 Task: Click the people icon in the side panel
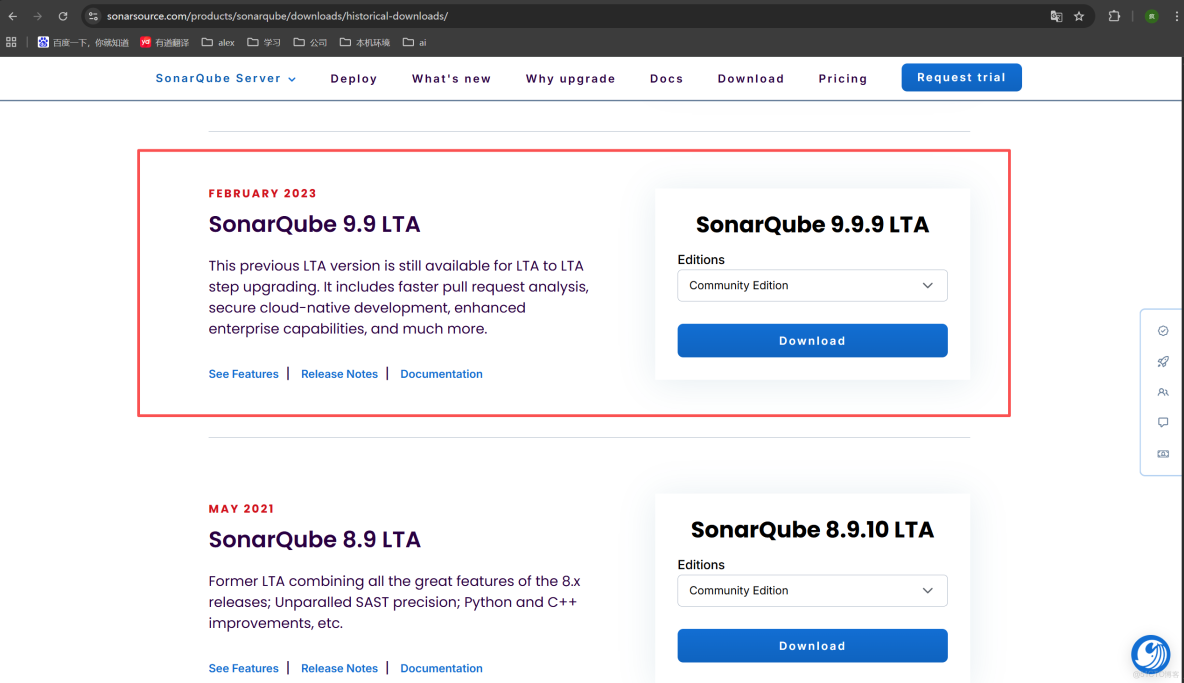[x=1162, y=392]
